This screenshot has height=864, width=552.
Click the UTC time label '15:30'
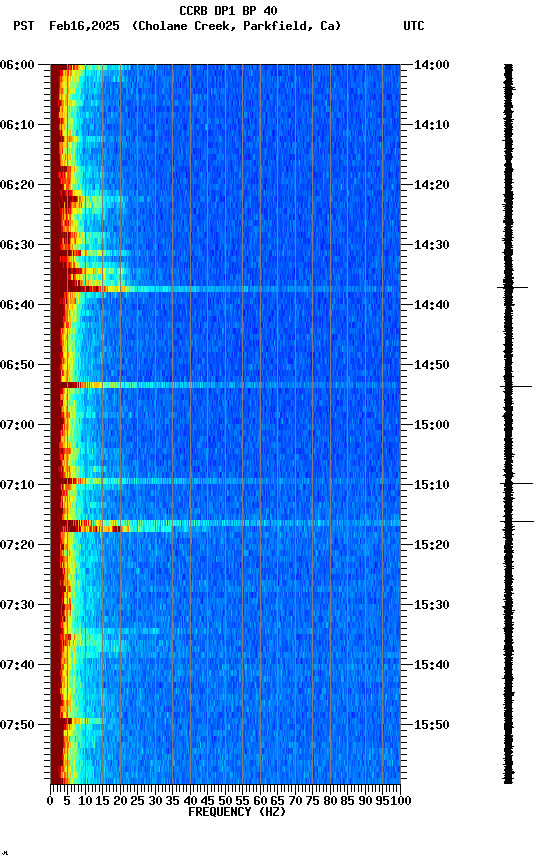click(x=432, y=606)
